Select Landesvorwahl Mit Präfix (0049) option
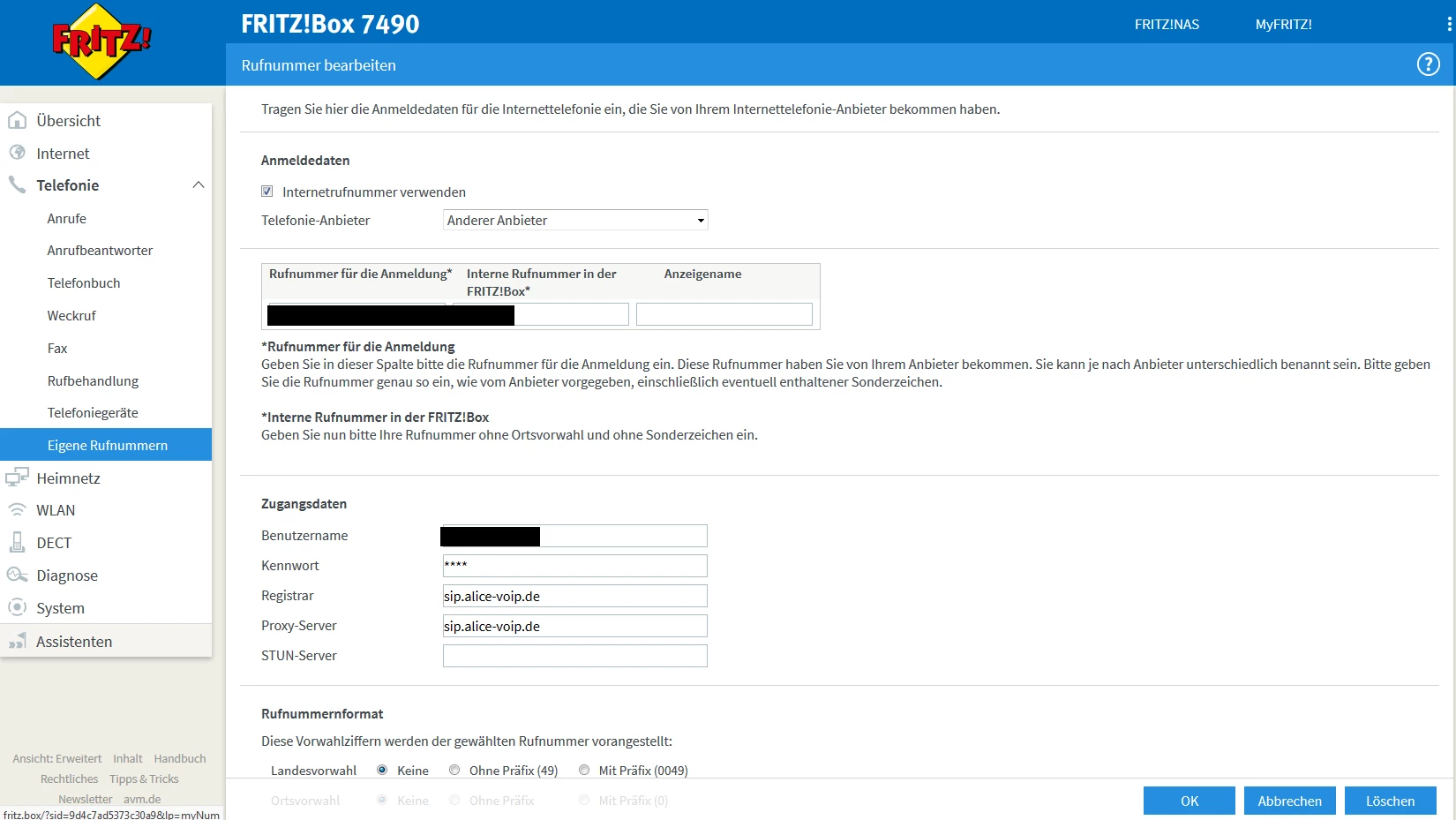The height and width of the screenshot is (820, 1456). tap(584, 770)
